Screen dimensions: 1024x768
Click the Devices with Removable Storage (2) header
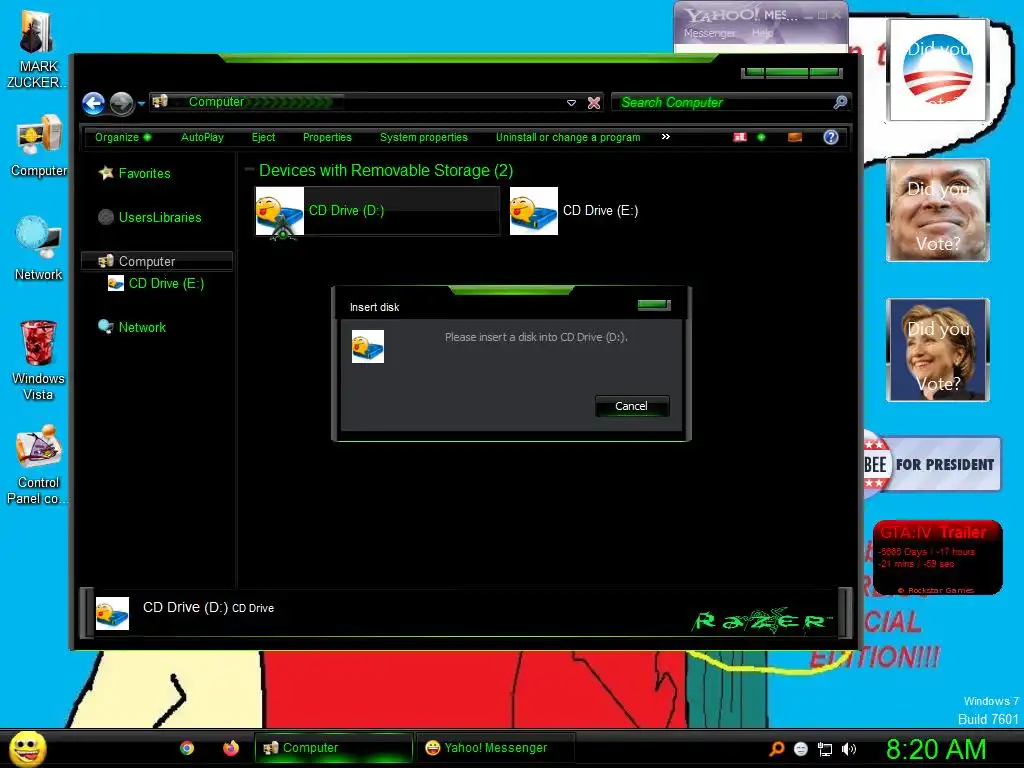click(x=386, y=170)
